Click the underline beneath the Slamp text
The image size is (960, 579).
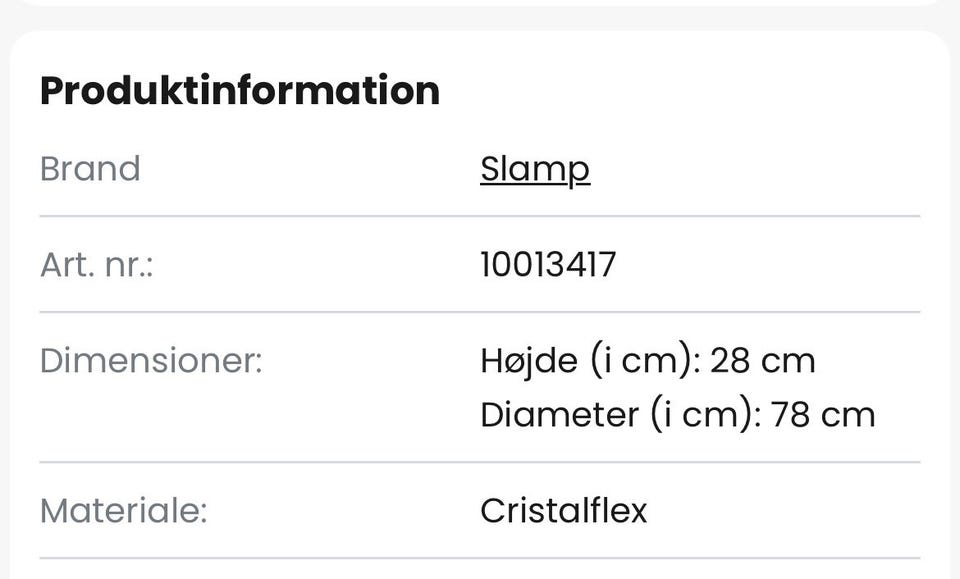point(535,185)
